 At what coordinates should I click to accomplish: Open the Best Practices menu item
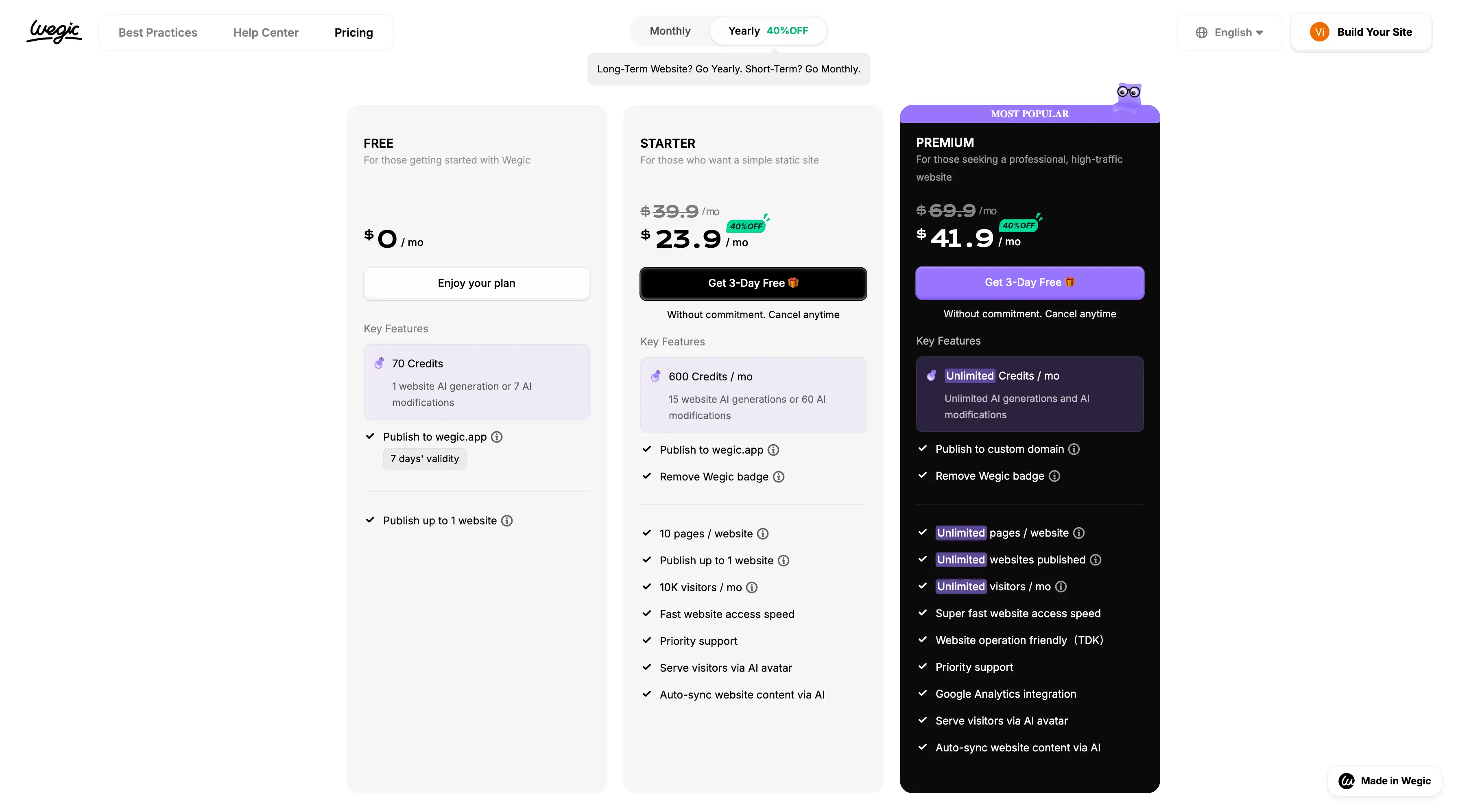tap(157, 33)
